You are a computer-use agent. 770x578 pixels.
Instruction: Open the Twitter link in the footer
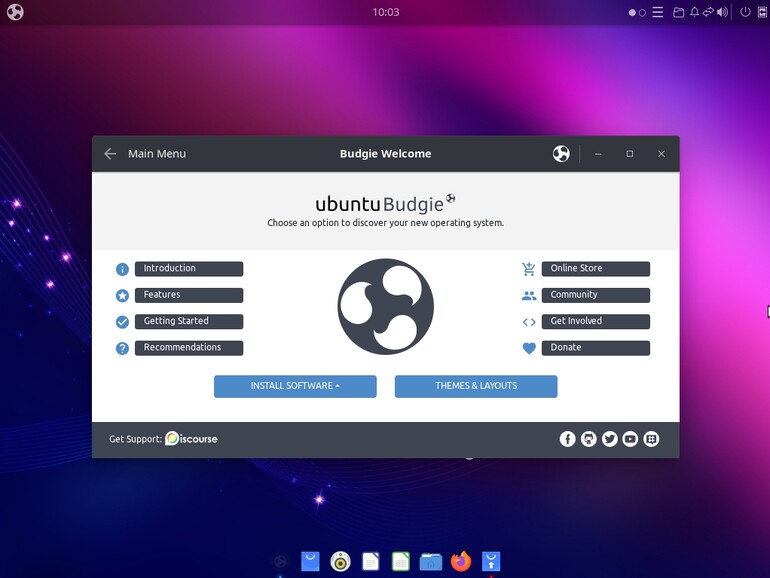pyautogui.click(x=609, y=439)
